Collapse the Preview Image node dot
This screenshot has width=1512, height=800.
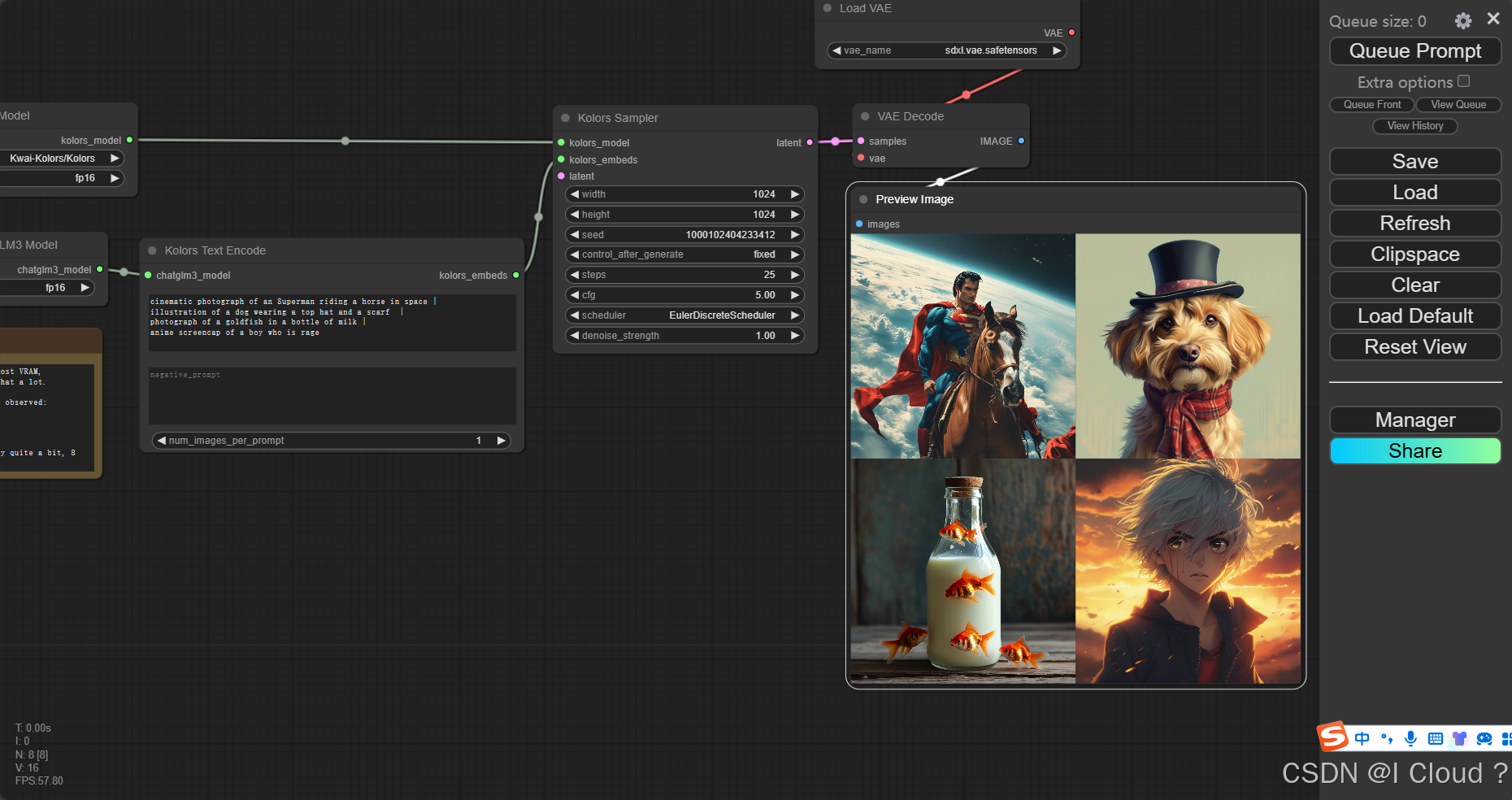coord(863,199)
